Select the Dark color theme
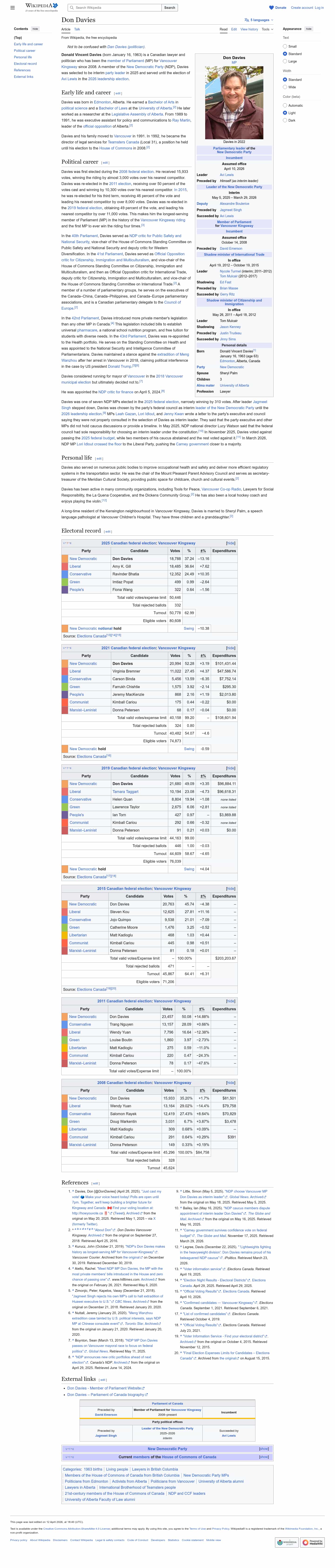 (285, 120)
